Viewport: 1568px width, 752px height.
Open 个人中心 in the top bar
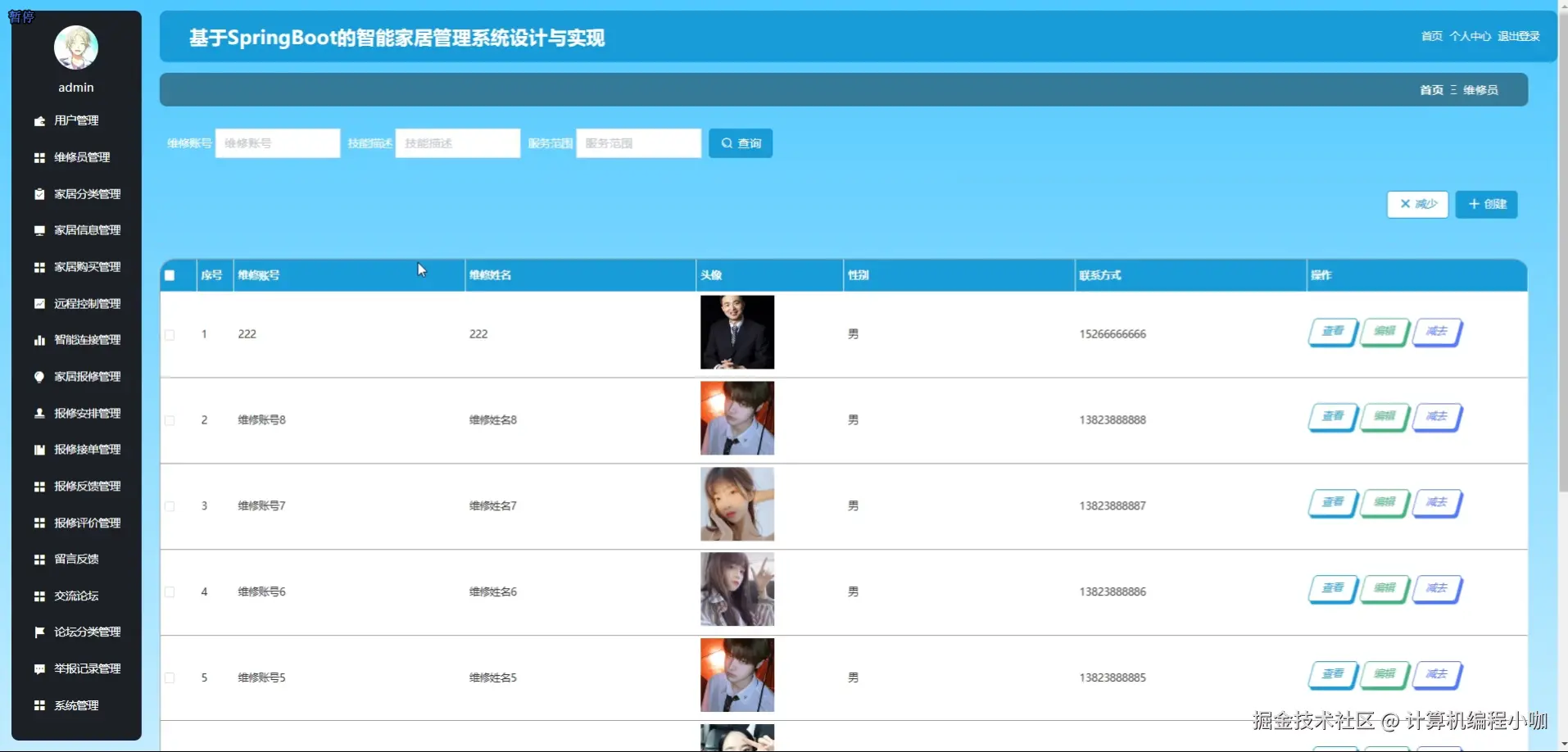coord(1471,36)
